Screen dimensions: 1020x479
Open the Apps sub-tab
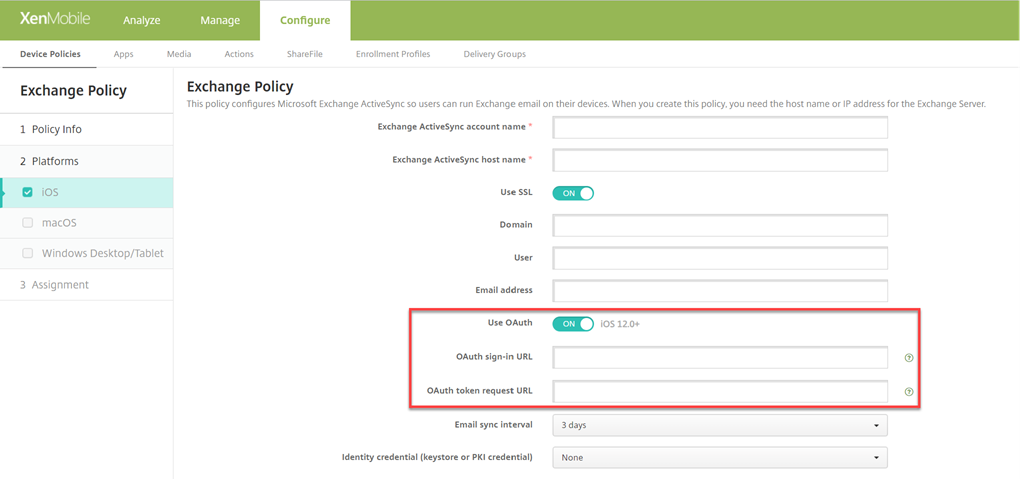pyautogui.click(x=124, y=54)
